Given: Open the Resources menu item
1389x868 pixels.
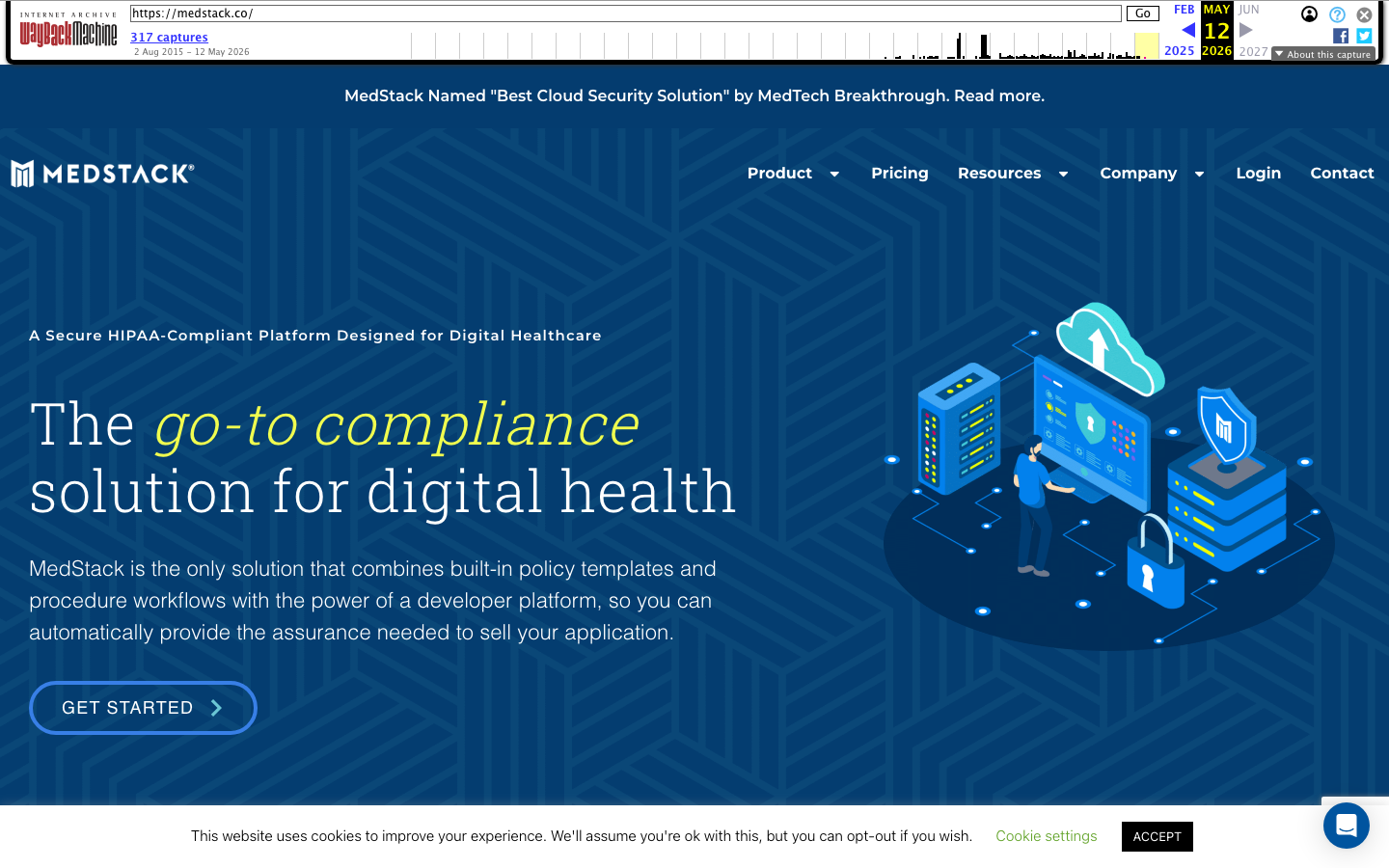Looking at the screenshot, I should pyautogui.click(x=999, y=174).
